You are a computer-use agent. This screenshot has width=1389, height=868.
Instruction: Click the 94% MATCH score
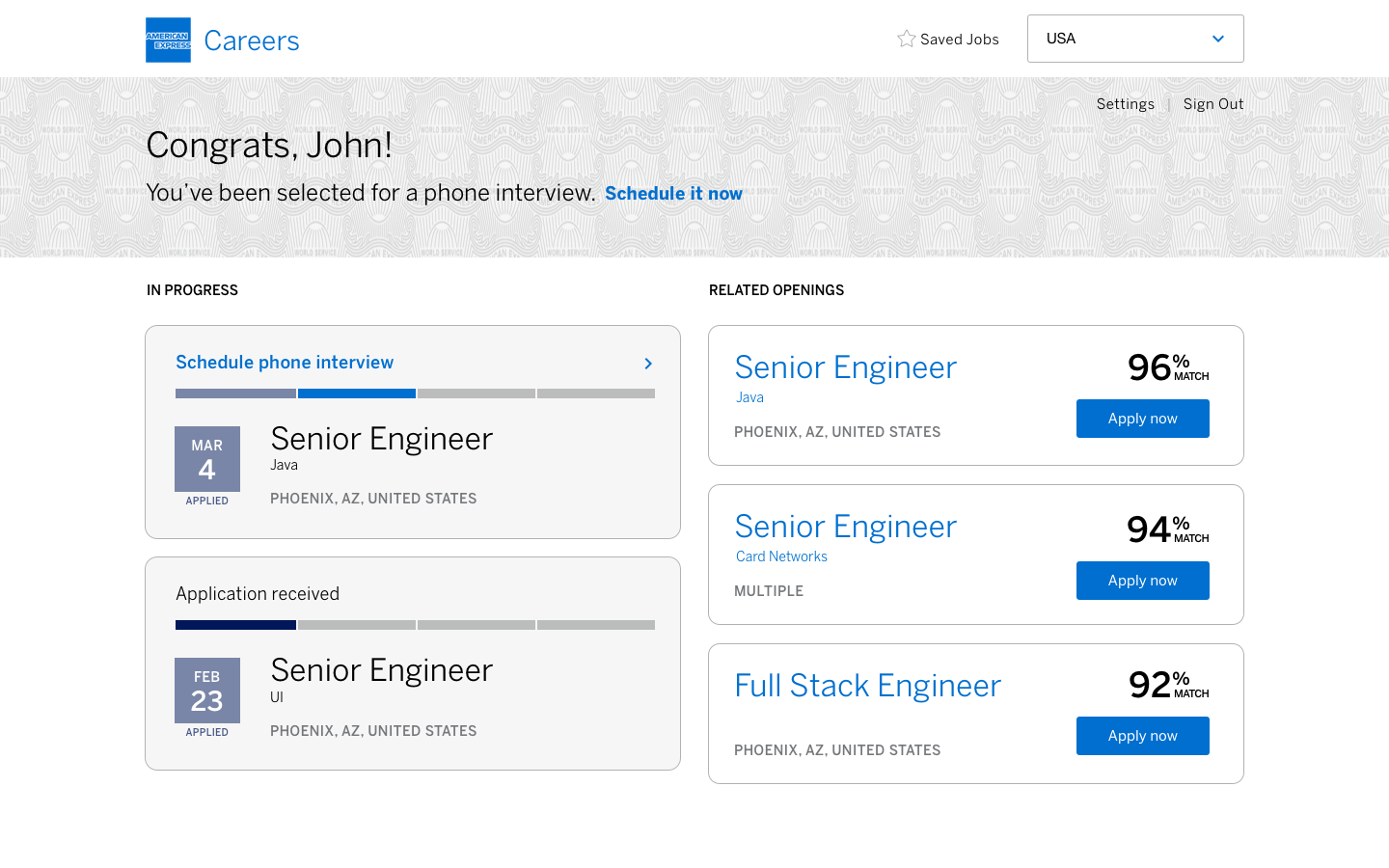(1168, 529)
